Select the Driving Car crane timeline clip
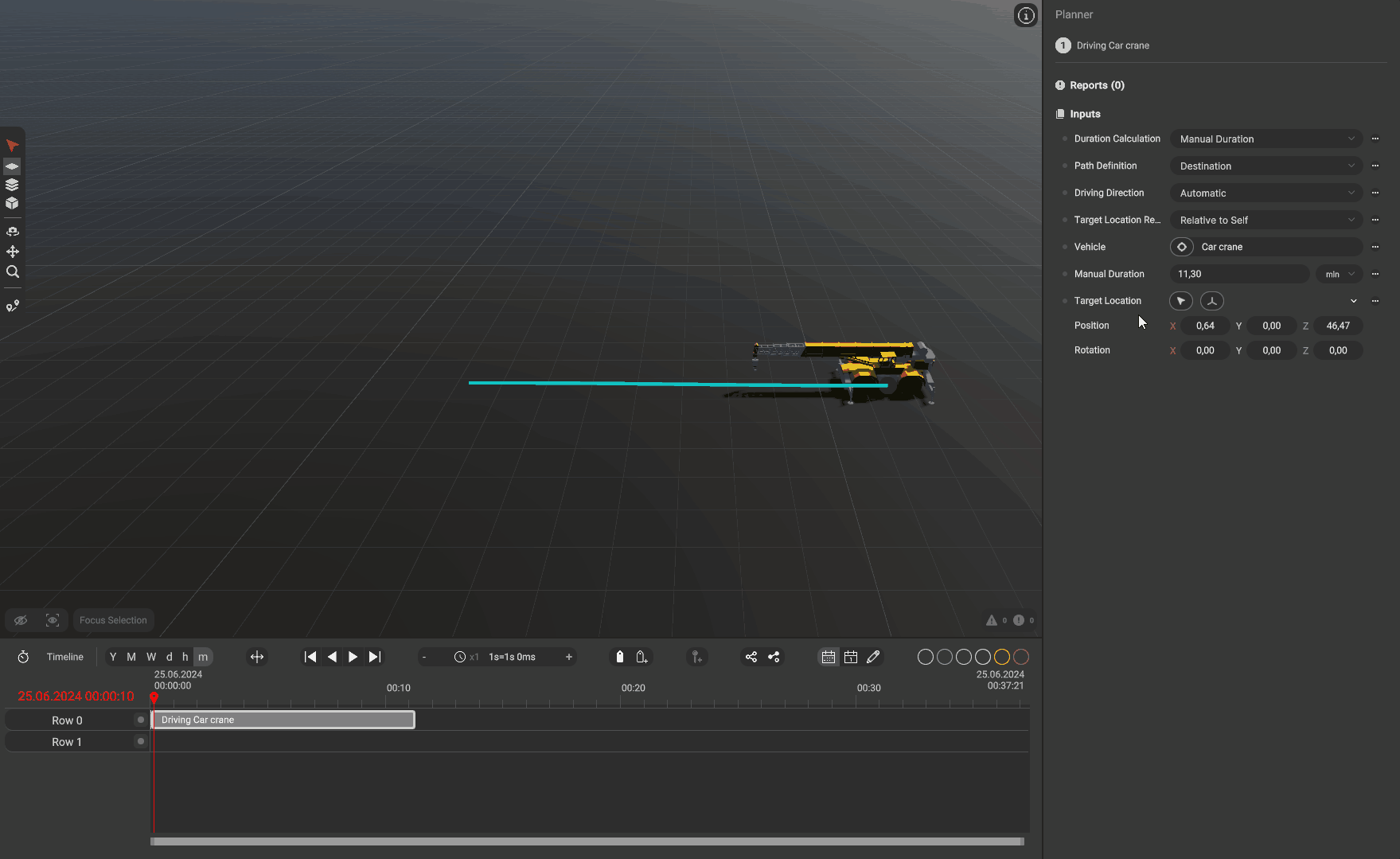1400x859 pixels. pos(284,720)
